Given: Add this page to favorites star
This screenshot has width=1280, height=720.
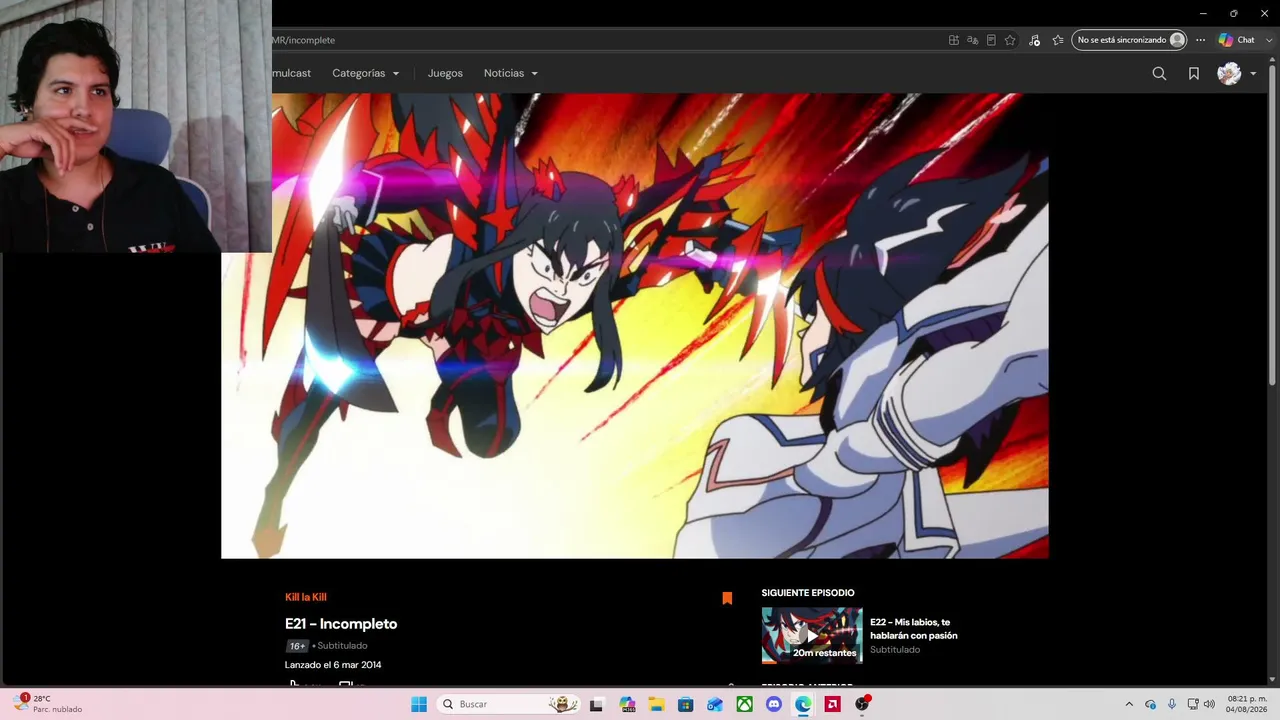Looking at the screenshot, I should (1010, 40).
